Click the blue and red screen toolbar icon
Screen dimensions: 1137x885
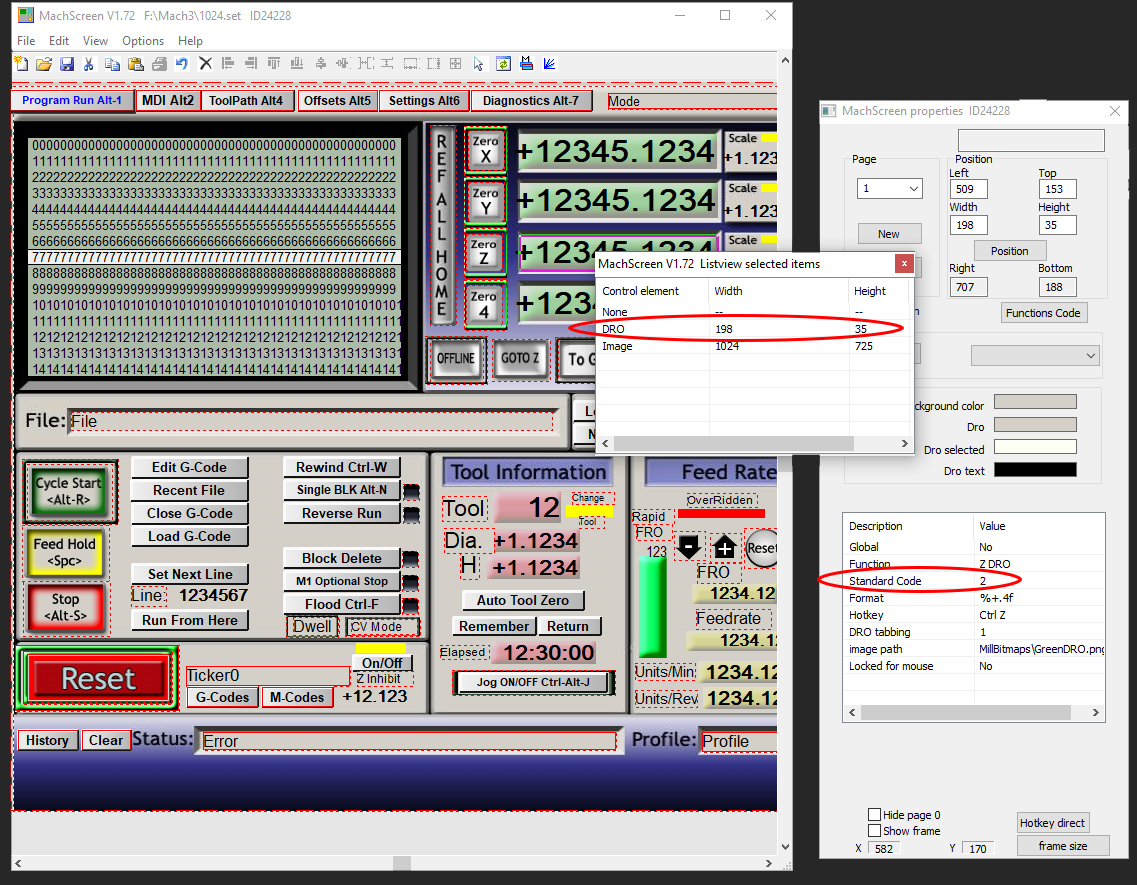(x=526, y=64)
